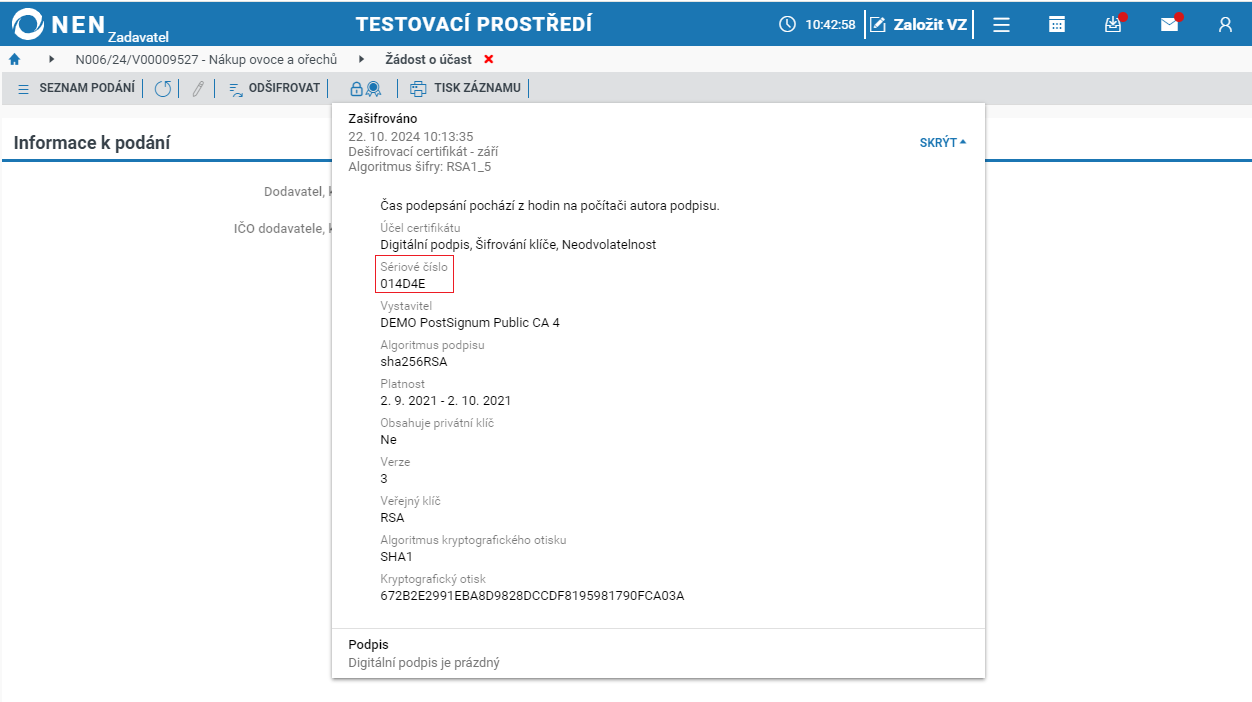
Task: Open the hamburger menu in header
Action: coord(1001,25)
